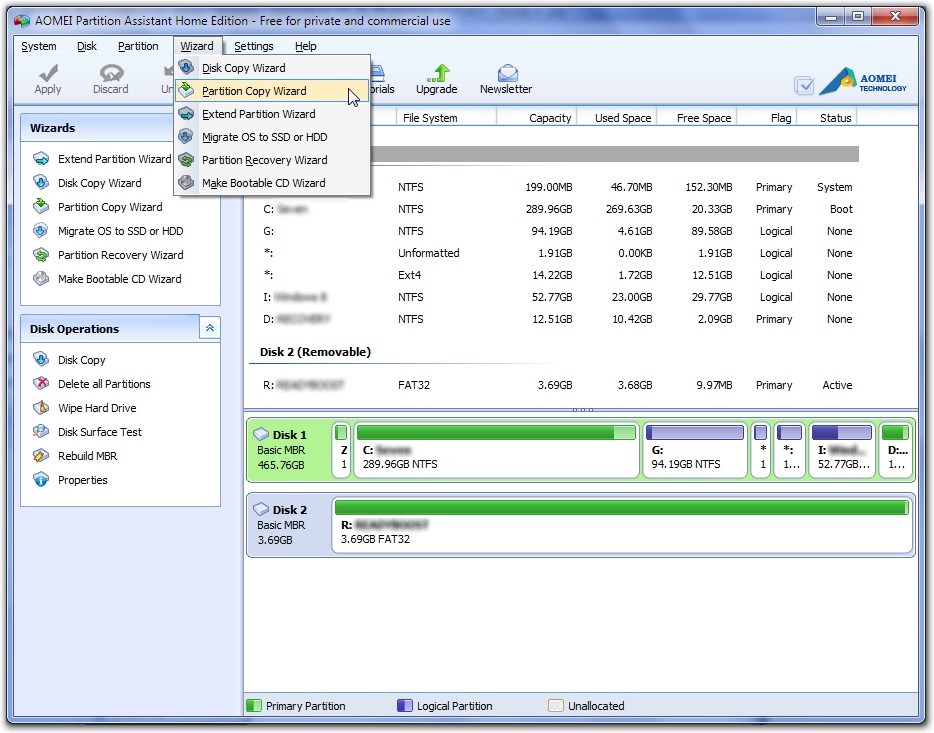Select the Ext4 14.22GB partition row
This screenshot has width=934, height=733.
554,275
